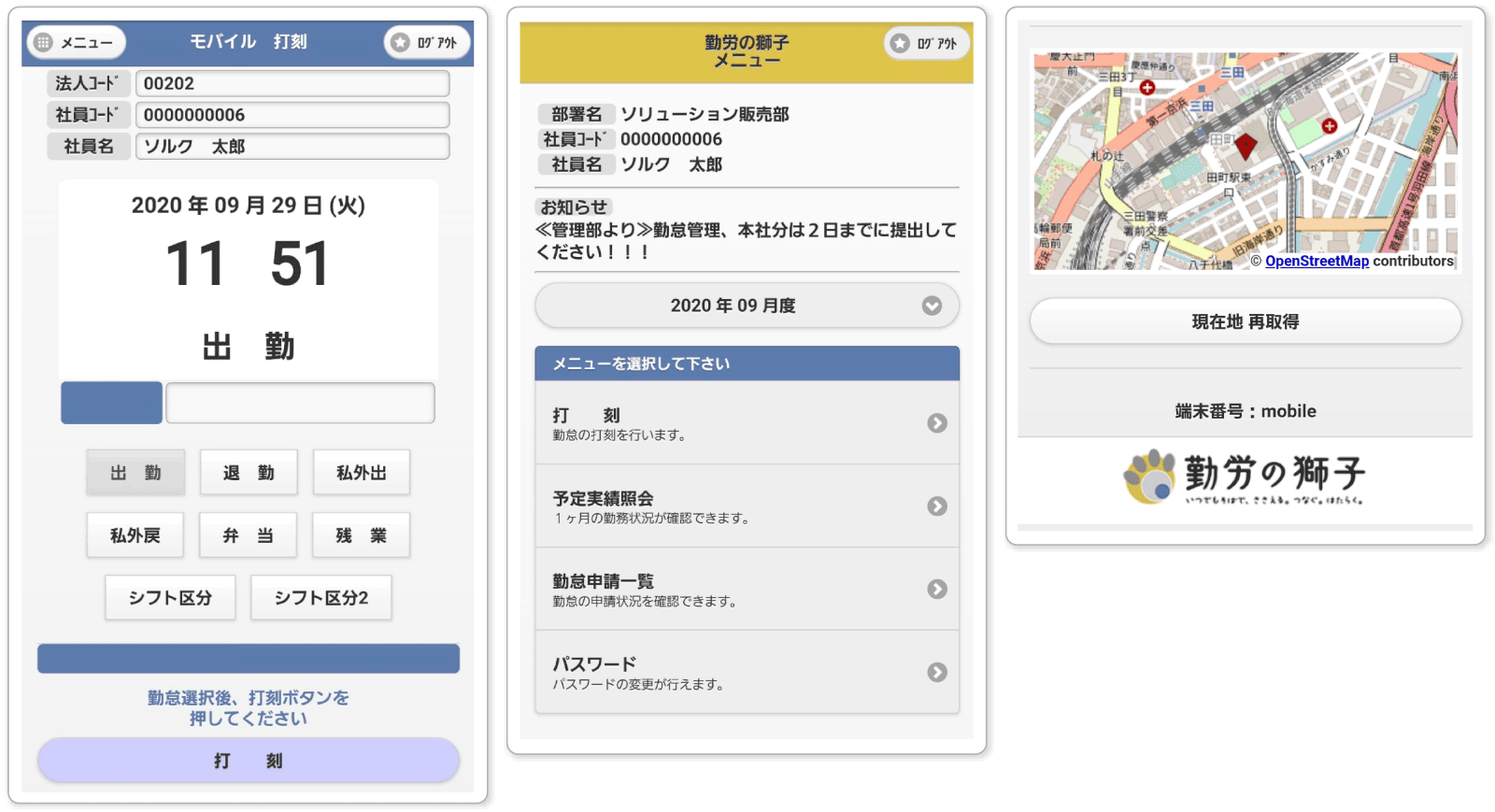
Task: Select the 退勤 attendance button
Action: (249, 473)
